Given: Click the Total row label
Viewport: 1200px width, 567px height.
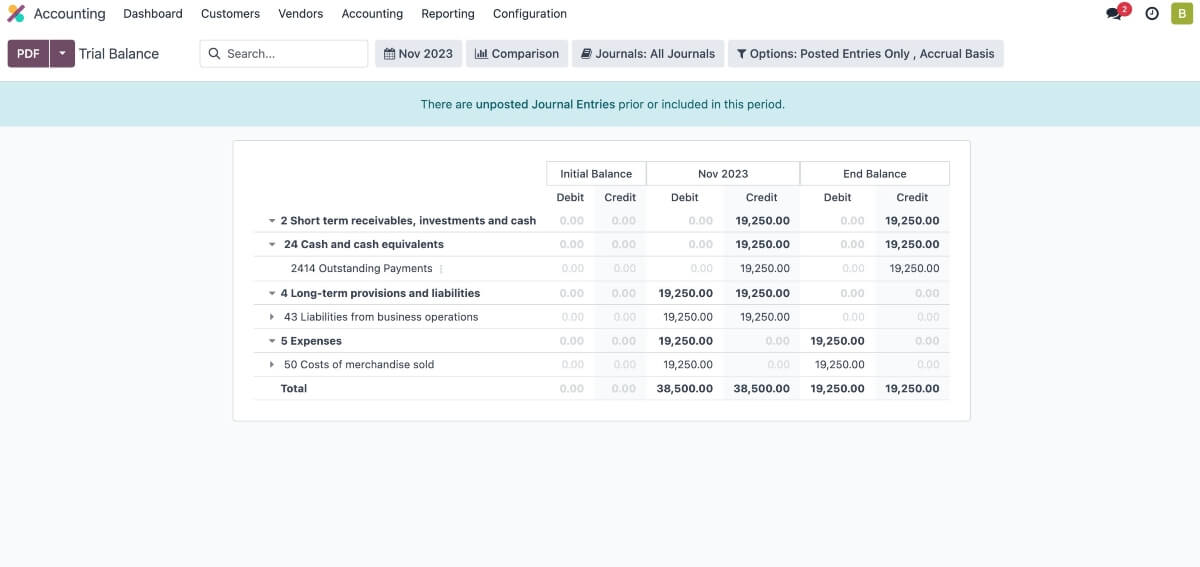Looking at the screenshot, I should (x=294, y=388).
